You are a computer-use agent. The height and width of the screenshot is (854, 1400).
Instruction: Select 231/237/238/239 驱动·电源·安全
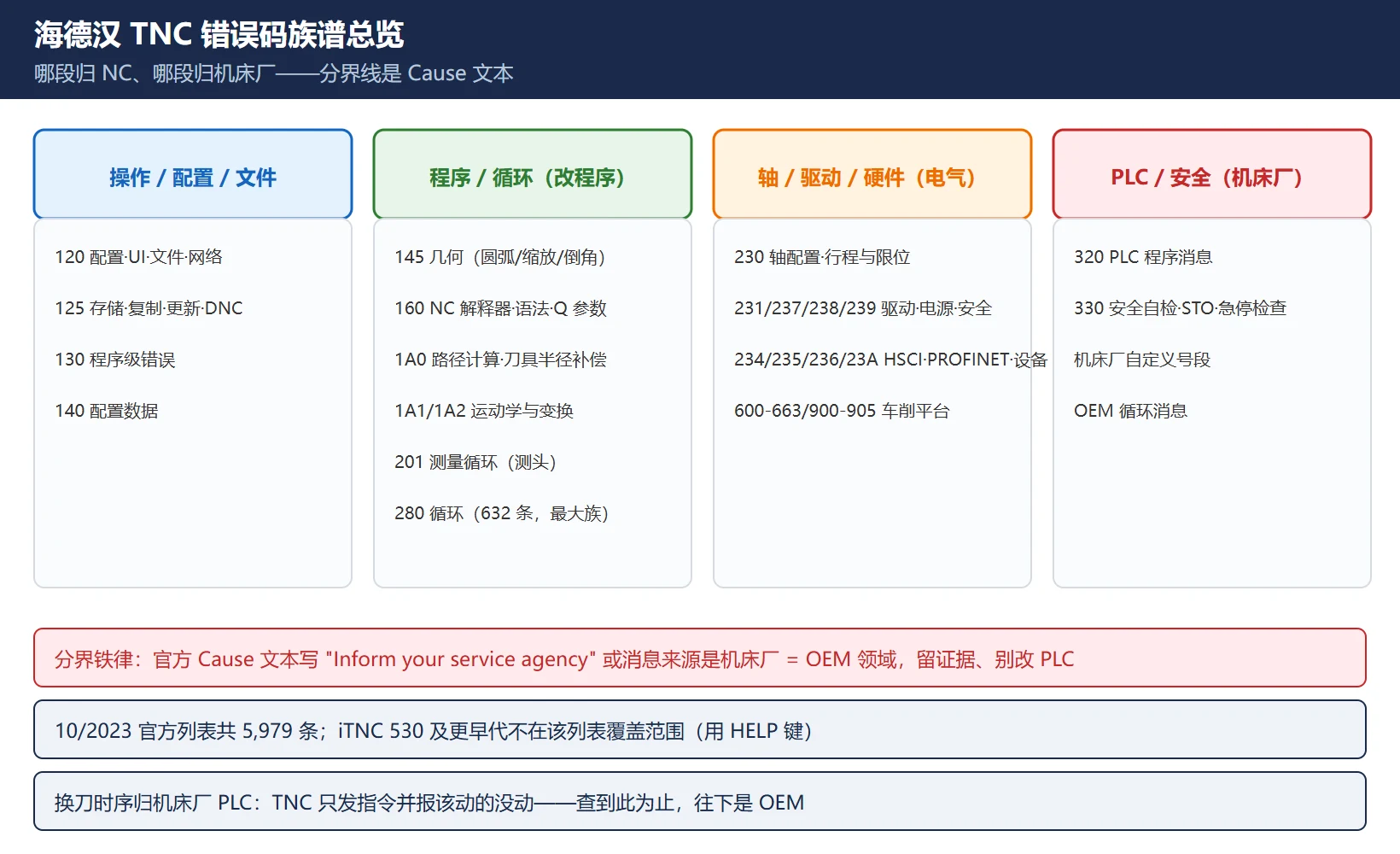tap(863, 308)
